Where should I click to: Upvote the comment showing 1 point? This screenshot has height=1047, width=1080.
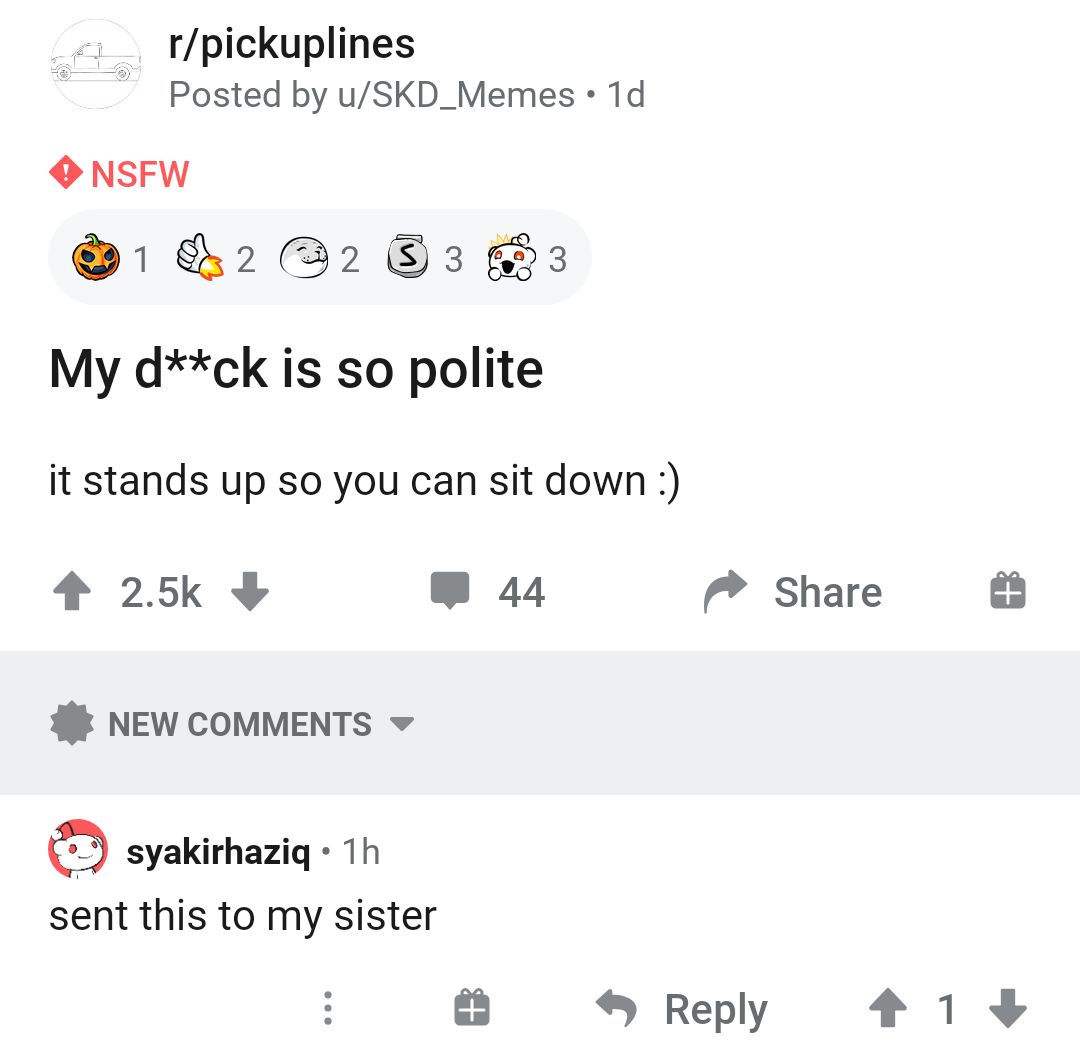889,1009
